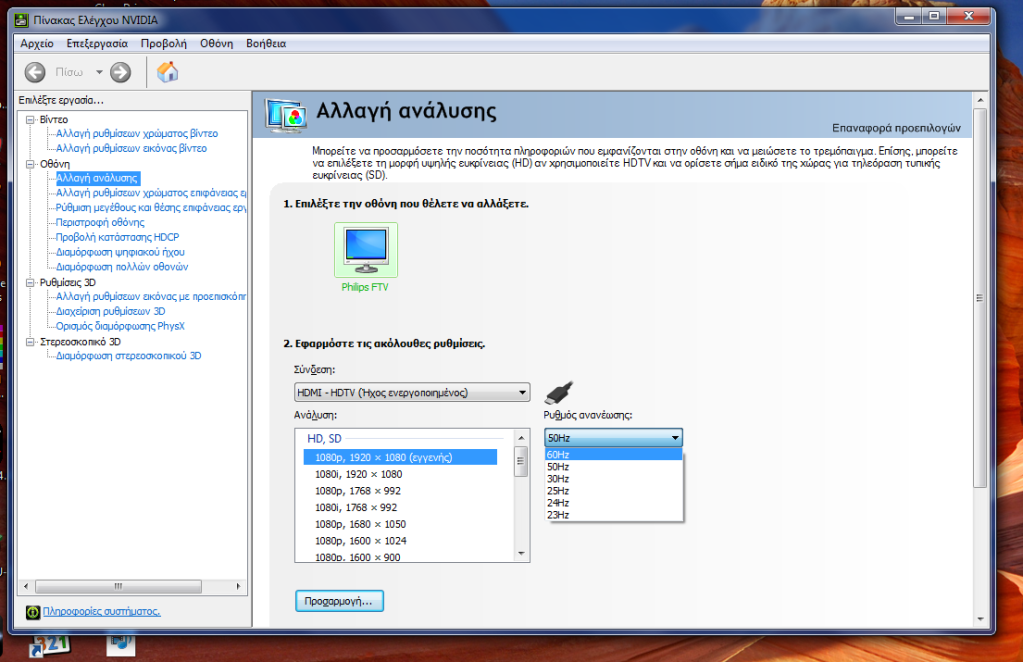Viewport: 1023px width, 662px height.
Task: Click right arrow of task pane horizontal scrollbar
Action: [238, 586]
